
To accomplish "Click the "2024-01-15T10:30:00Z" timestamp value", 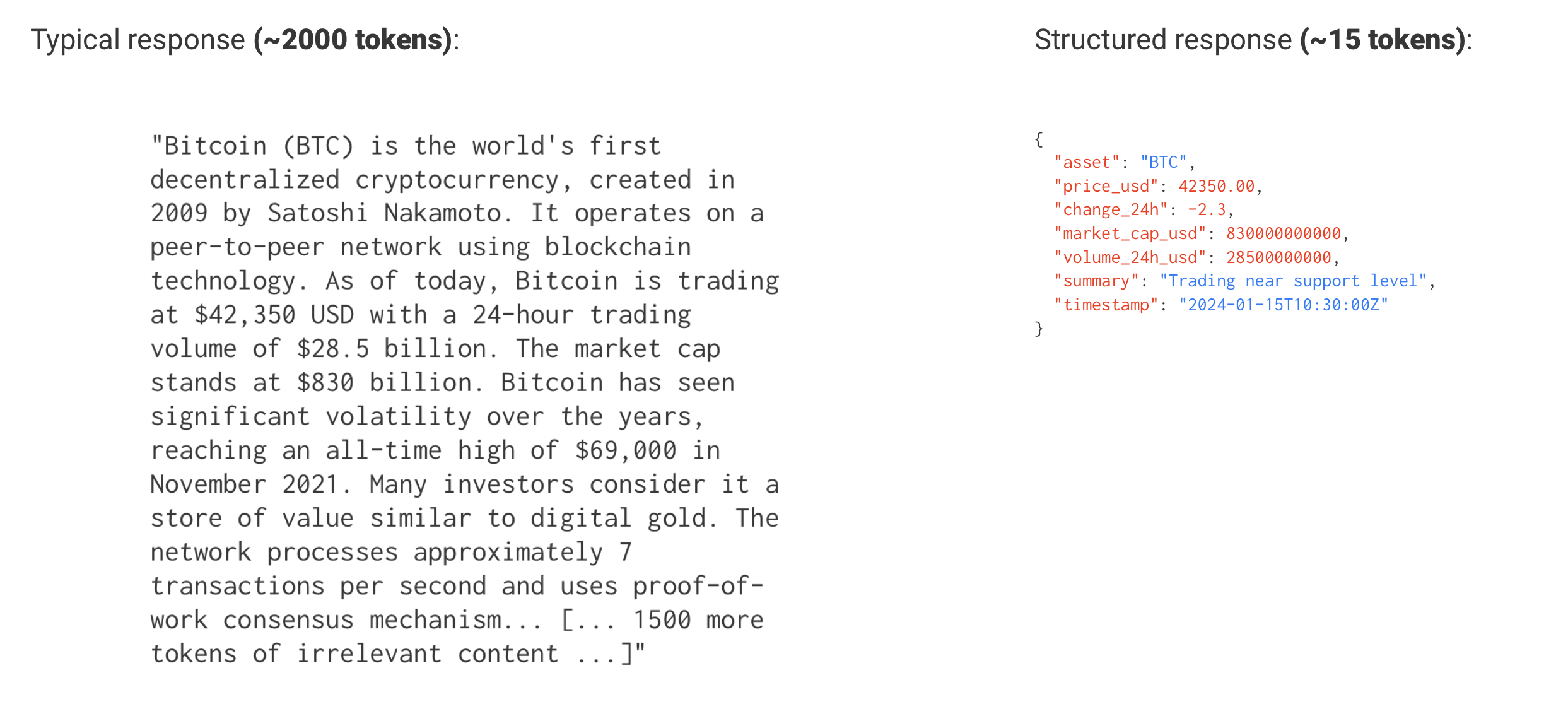I will (x=1283, y=305).
